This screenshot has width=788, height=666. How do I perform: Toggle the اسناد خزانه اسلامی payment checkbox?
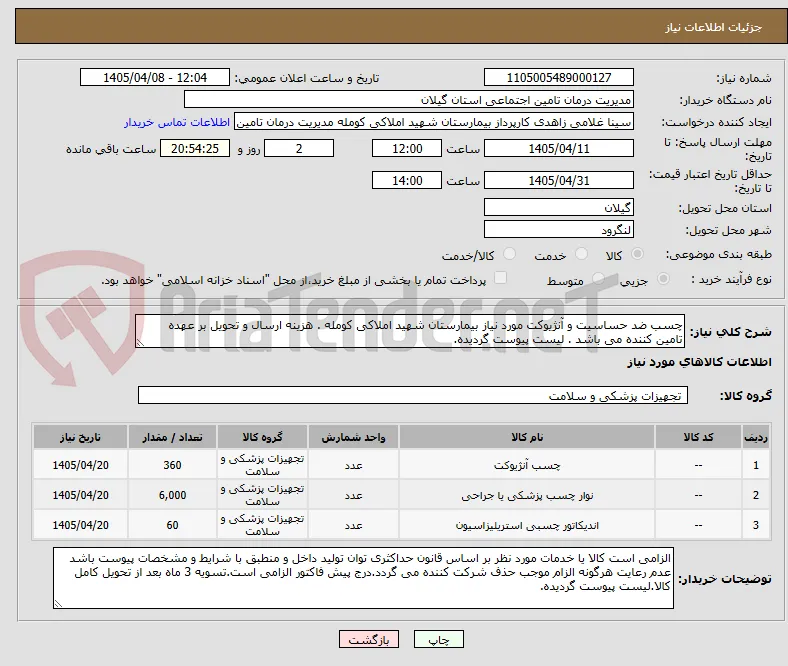click(x=500, y=278)
